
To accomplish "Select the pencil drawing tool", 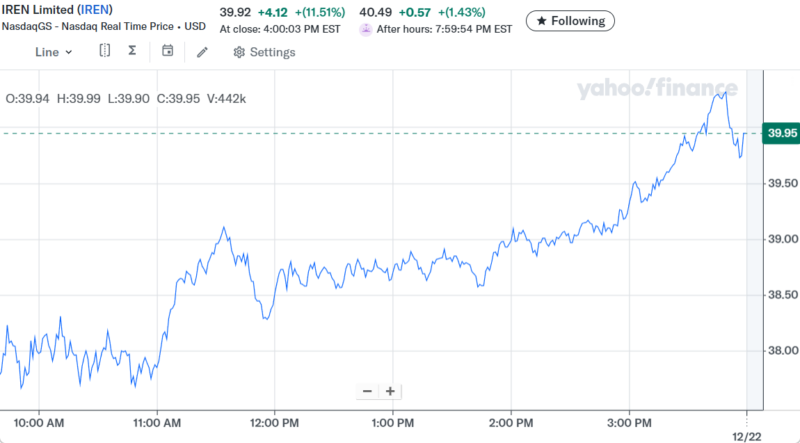I will point(202,52).
